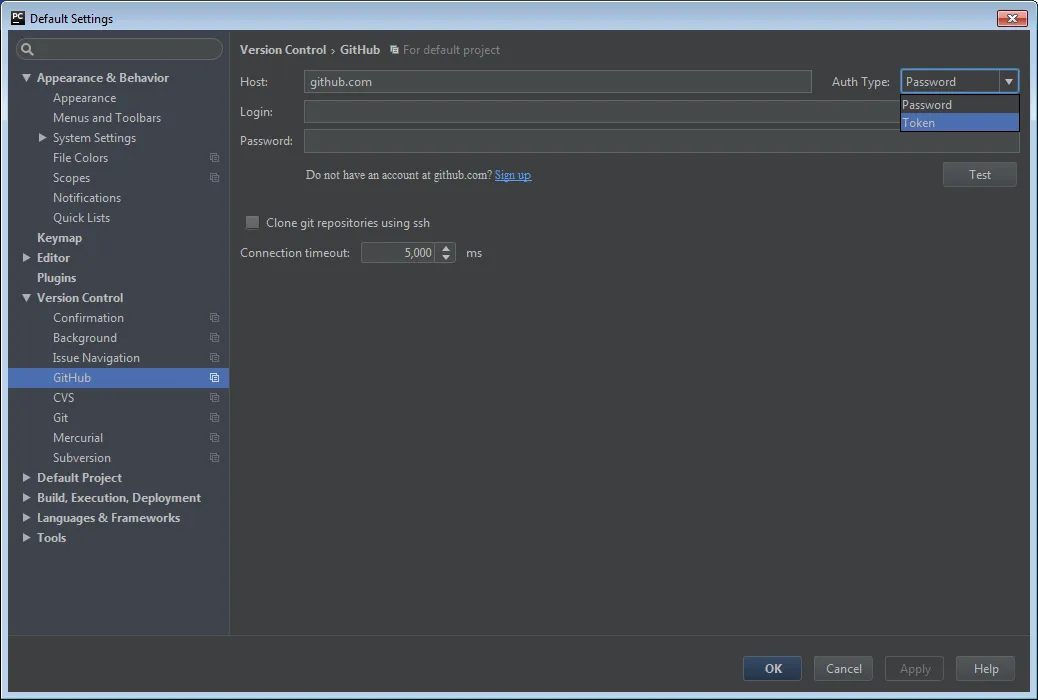Click project-level icon next to Mercurial
This screenshot has width=1038, height=700.
(x=214, y=438)
